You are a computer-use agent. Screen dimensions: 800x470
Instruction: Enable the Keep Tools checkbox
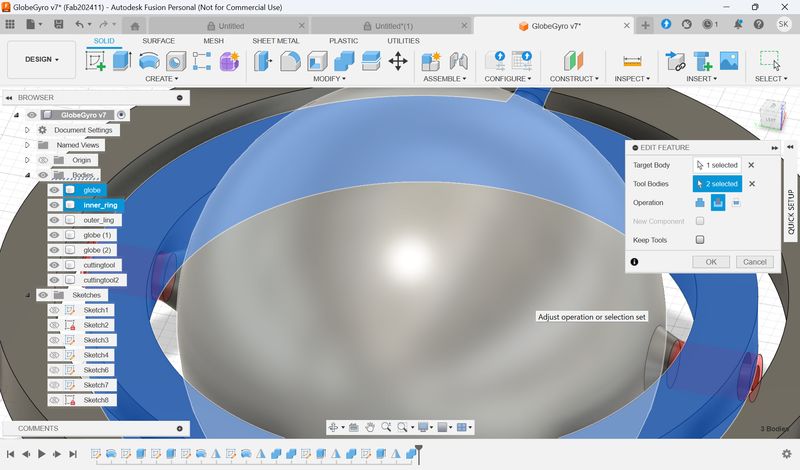pos(700,239)
